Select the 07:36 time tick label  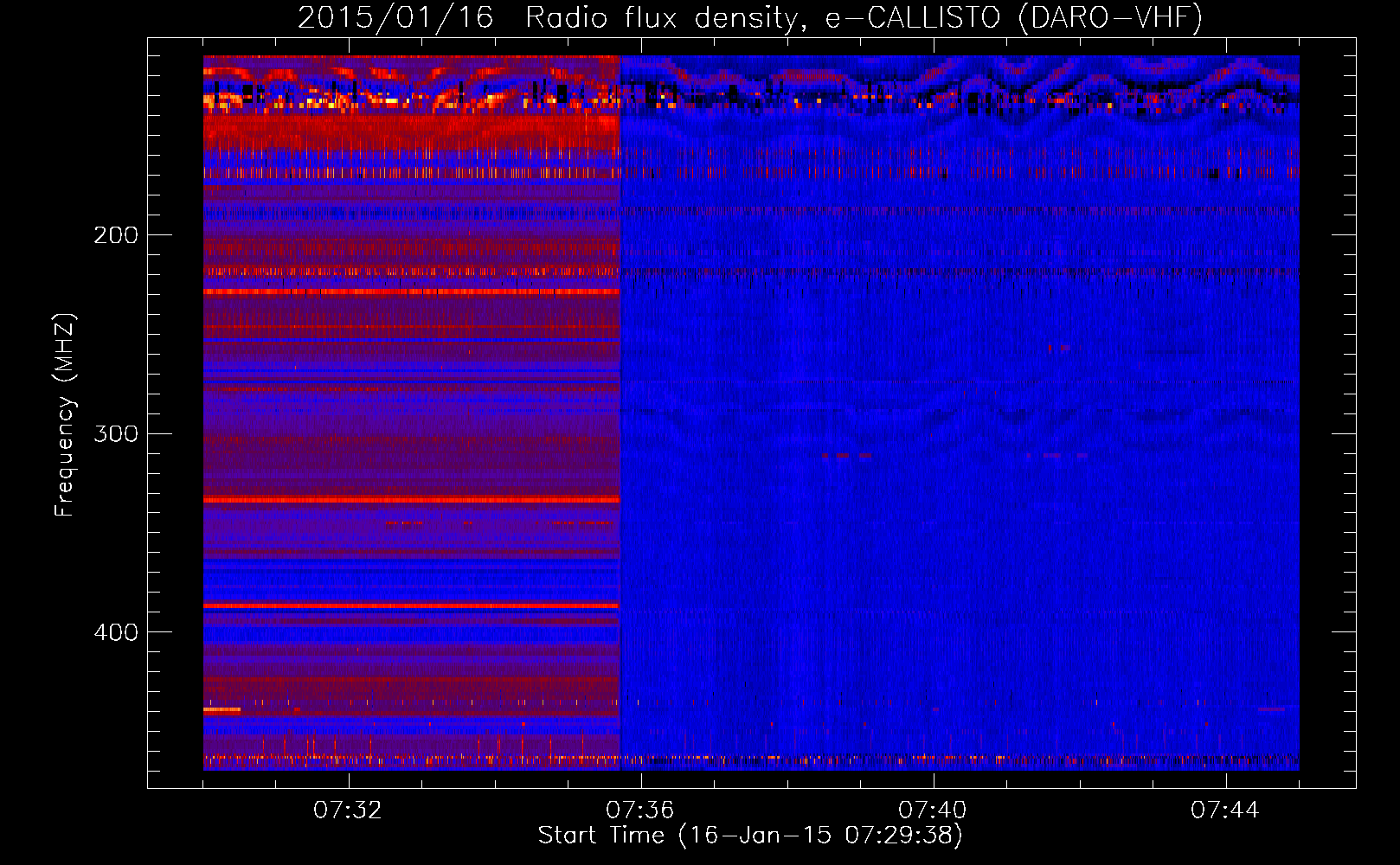(640, 810)
